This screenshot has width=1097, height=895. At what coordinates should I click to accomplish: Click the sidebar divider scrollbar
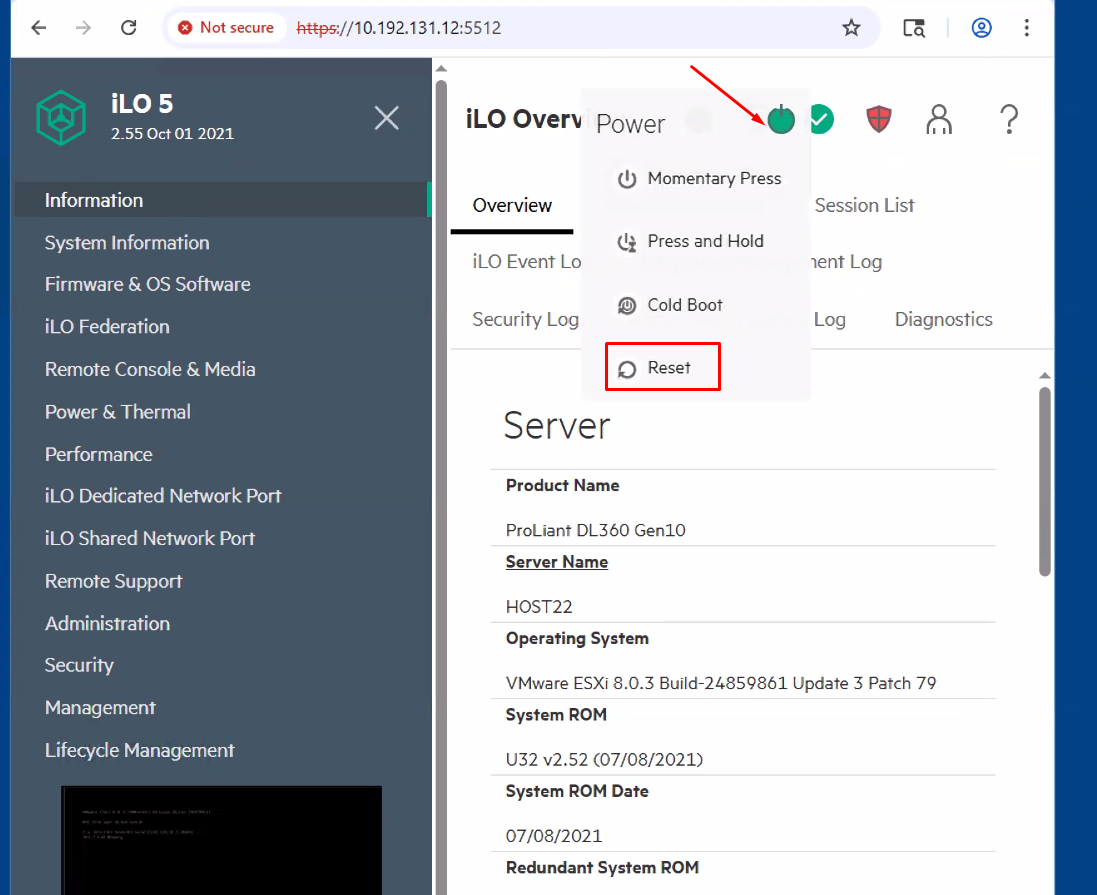pos(441,487)
